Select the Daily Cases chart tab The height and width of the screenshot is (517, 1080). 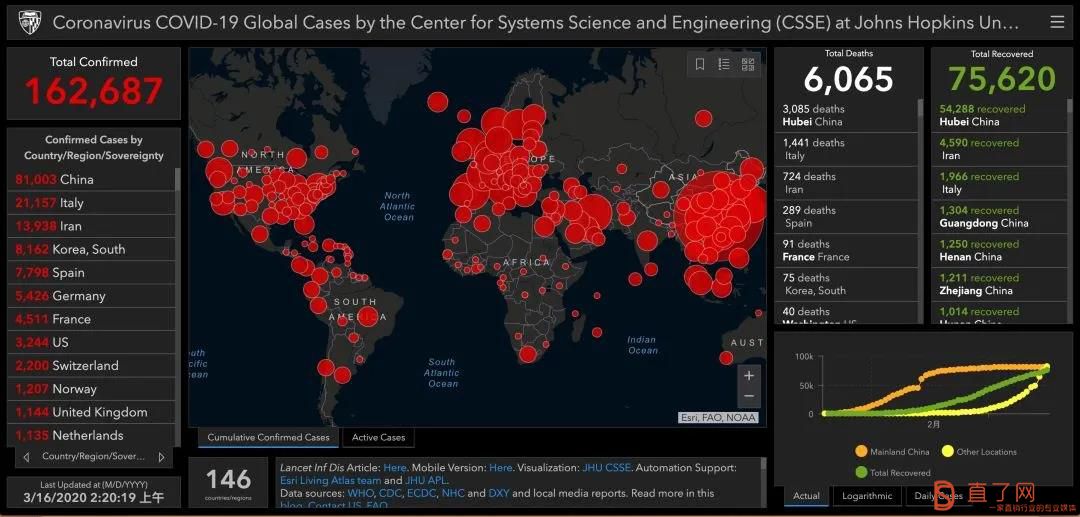pos(938,496)
